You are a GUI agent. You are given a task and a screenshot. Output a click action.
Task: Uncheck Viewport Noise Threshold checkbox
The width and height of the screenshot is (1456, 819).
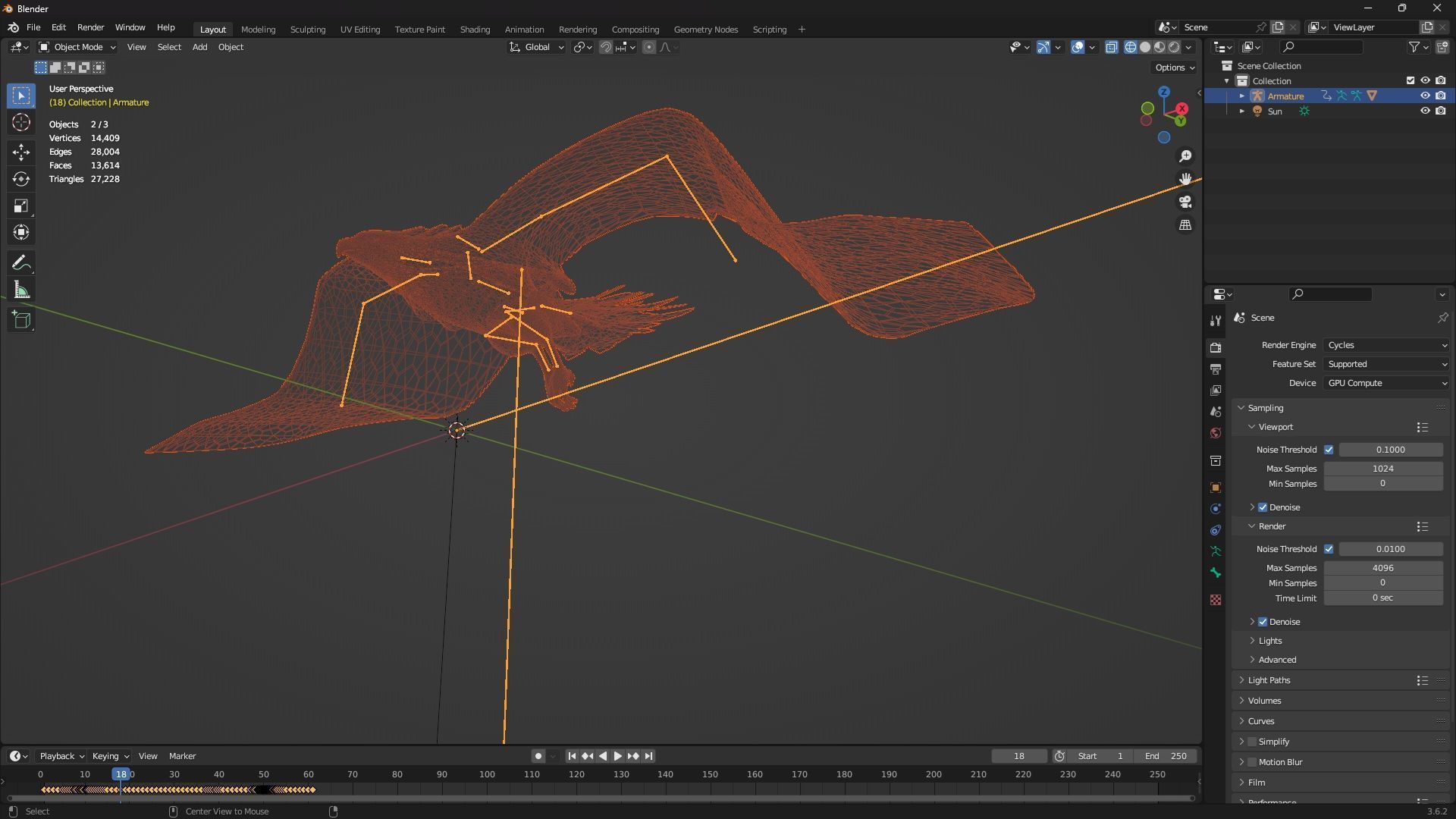click(1329, 450)
